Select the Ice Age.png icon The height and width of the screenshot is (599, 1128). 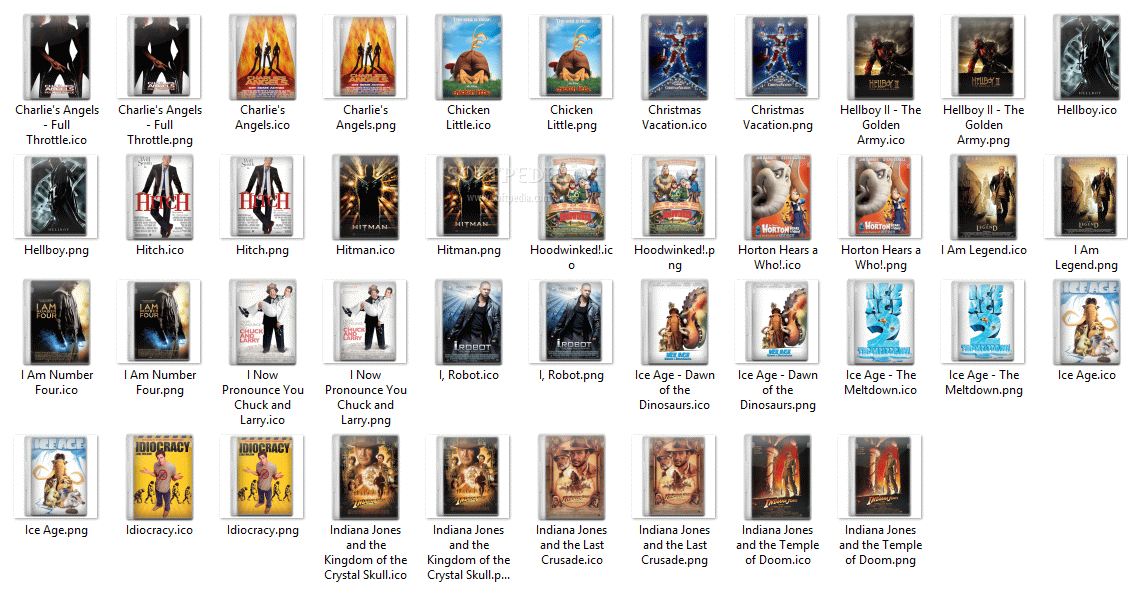[56, 476]
